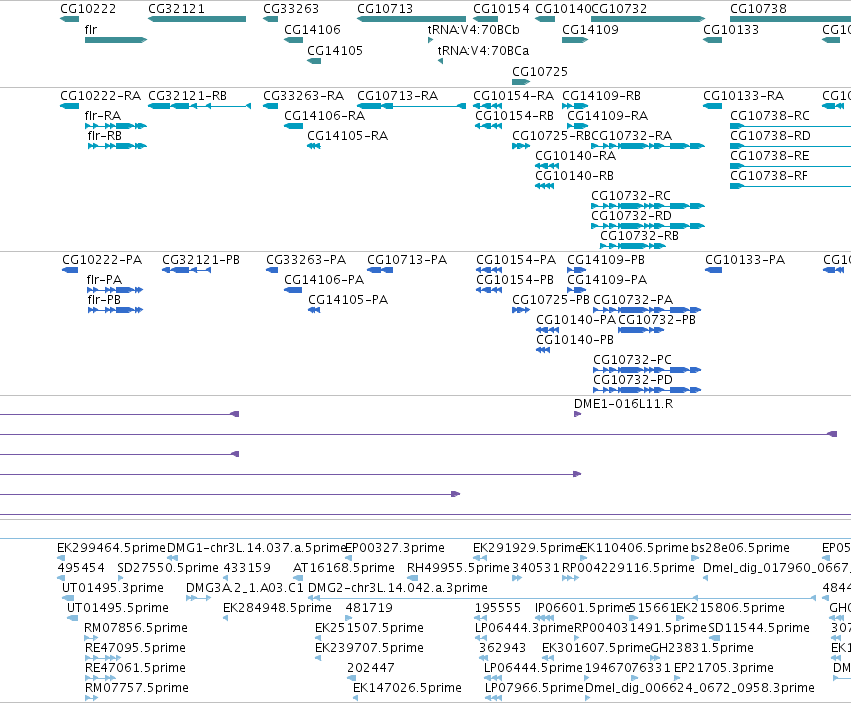Click transcript CG10732-RC
The height and width of the screenshot is (703, 851).
[x=631, y=195]
